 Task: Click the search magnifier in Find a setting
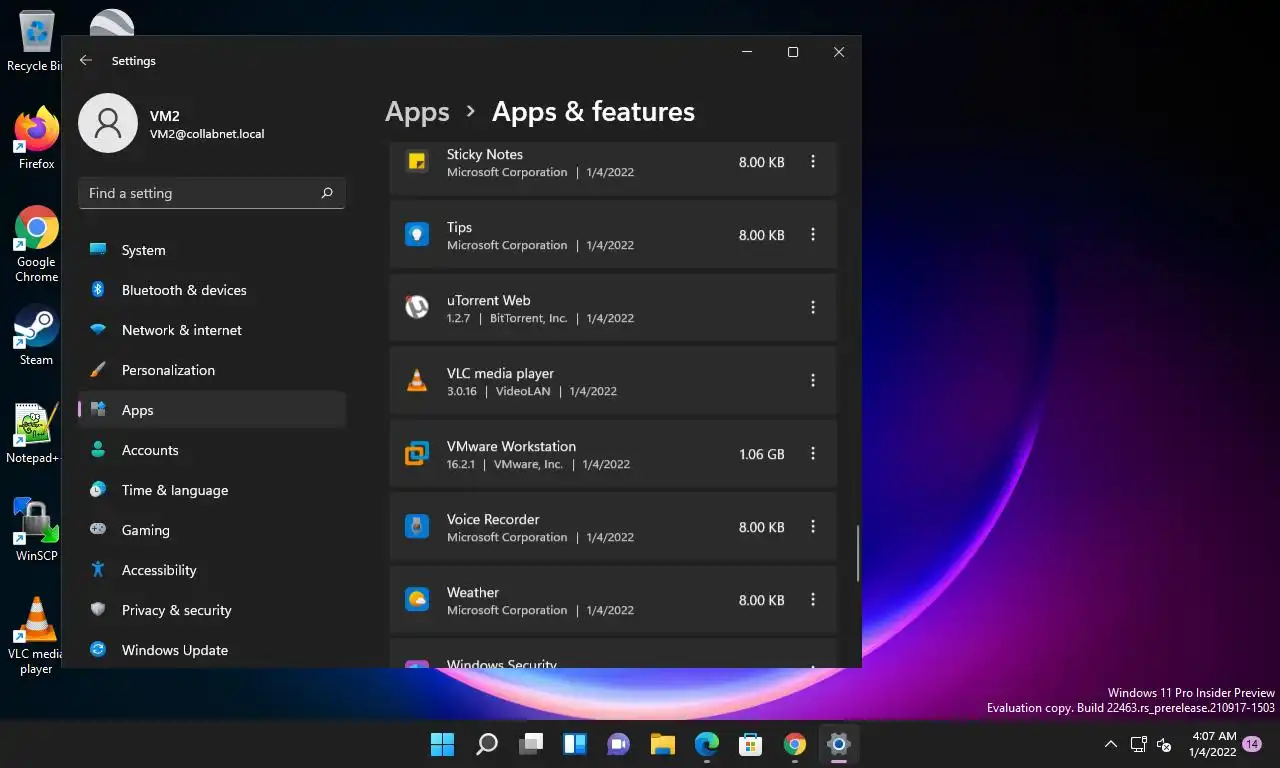(x=327, y=193)
